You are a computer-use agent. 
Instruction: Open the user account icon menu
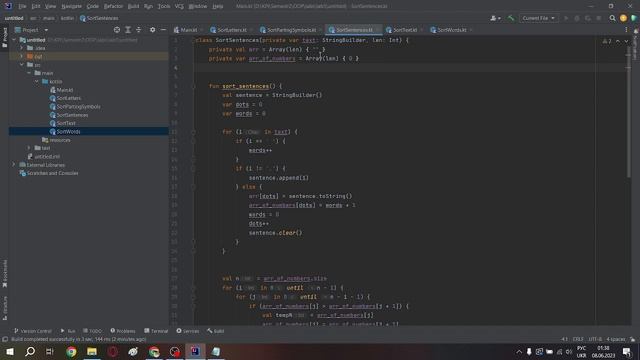[x=495, y=18]
